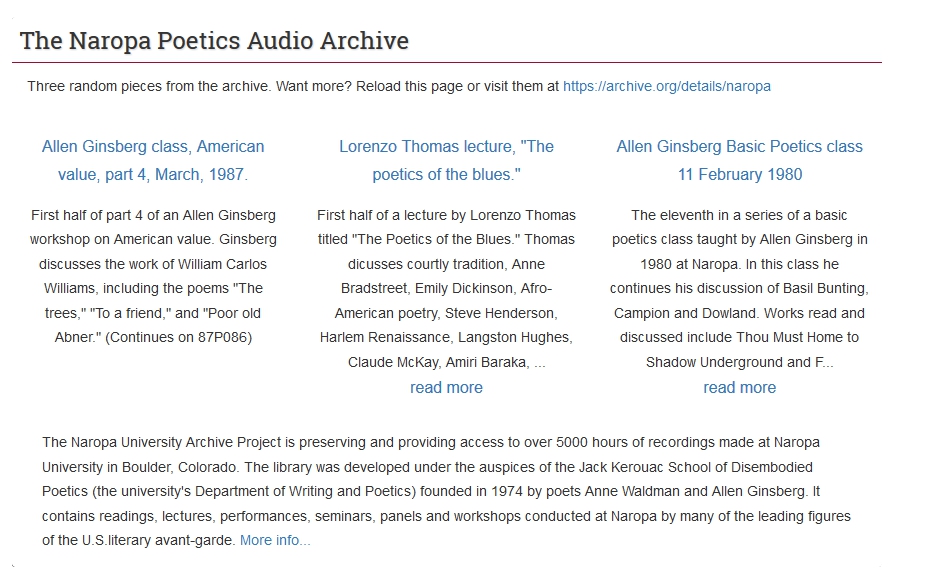
Task: Click read more under Basic Poetics description
Action: tap(739, 388)
